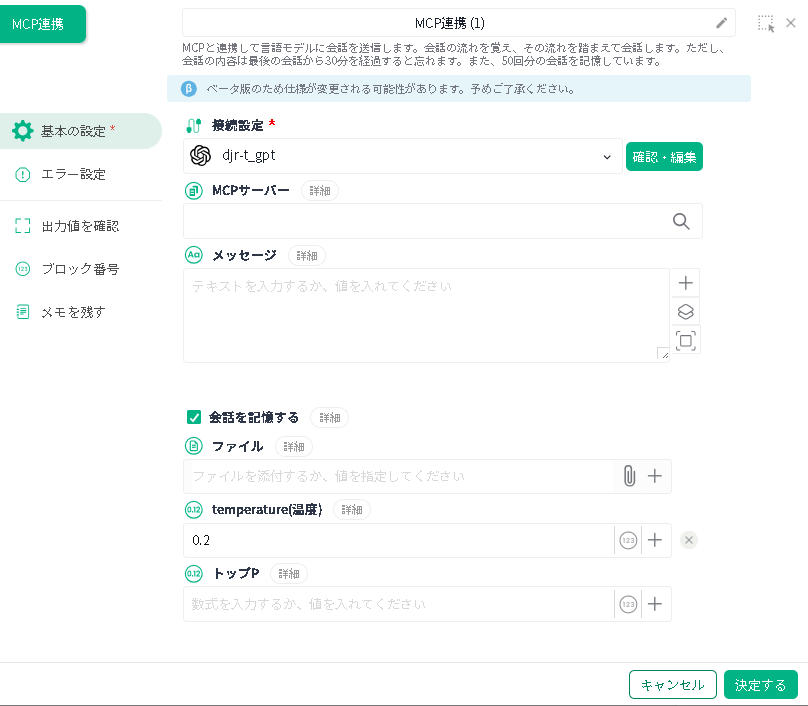Show 詳細 for MCPサーバー
808x706 pixels.
point(320,190)
